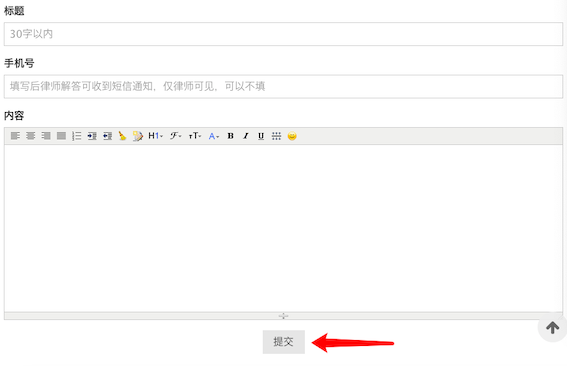Viewport: 567px width, 366px height.
Task: Clear formatting with the broom icon
Action: tap(123, 136)
